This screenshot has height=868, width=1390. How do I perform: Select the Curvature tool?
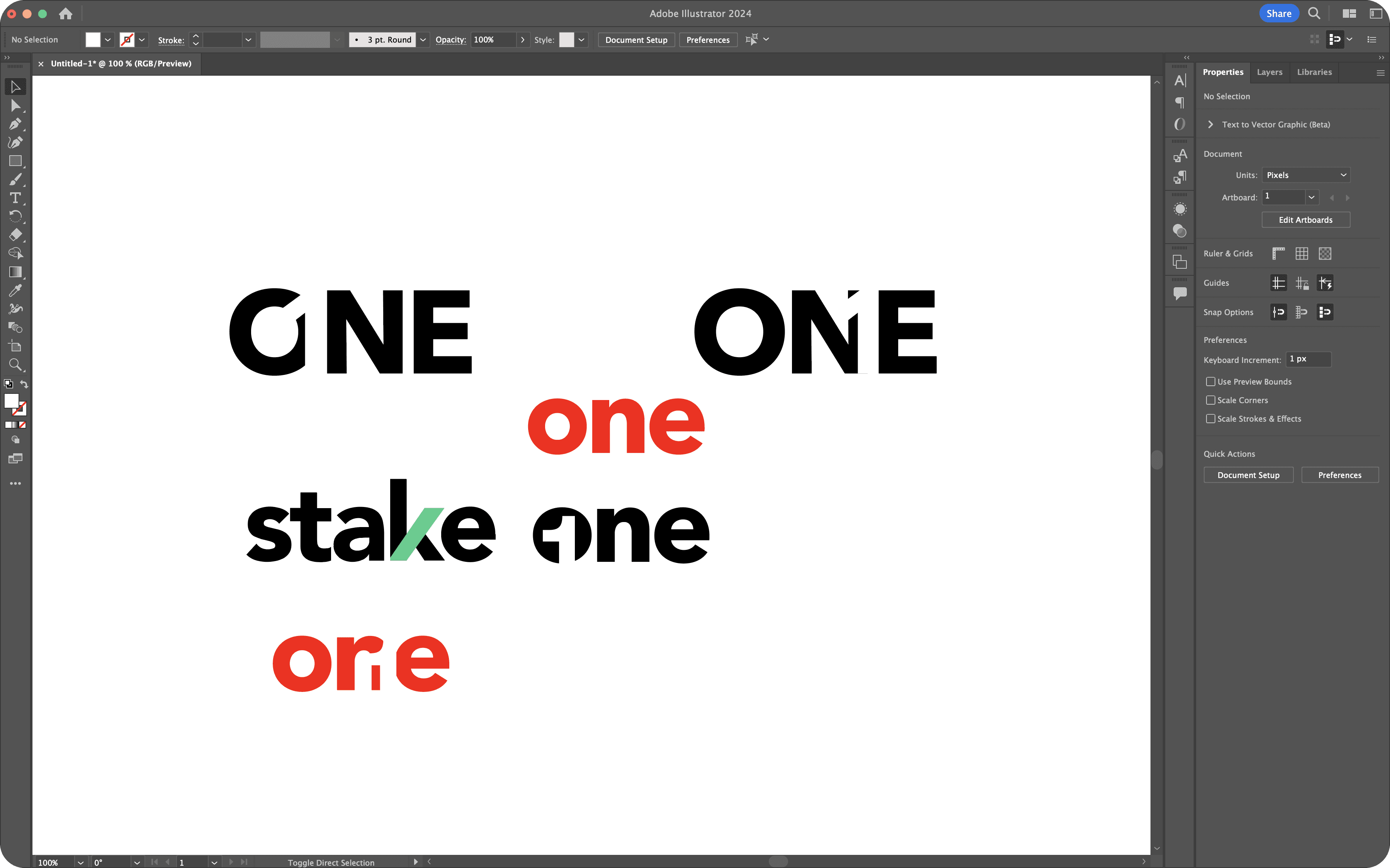click(x=15, y=142)
